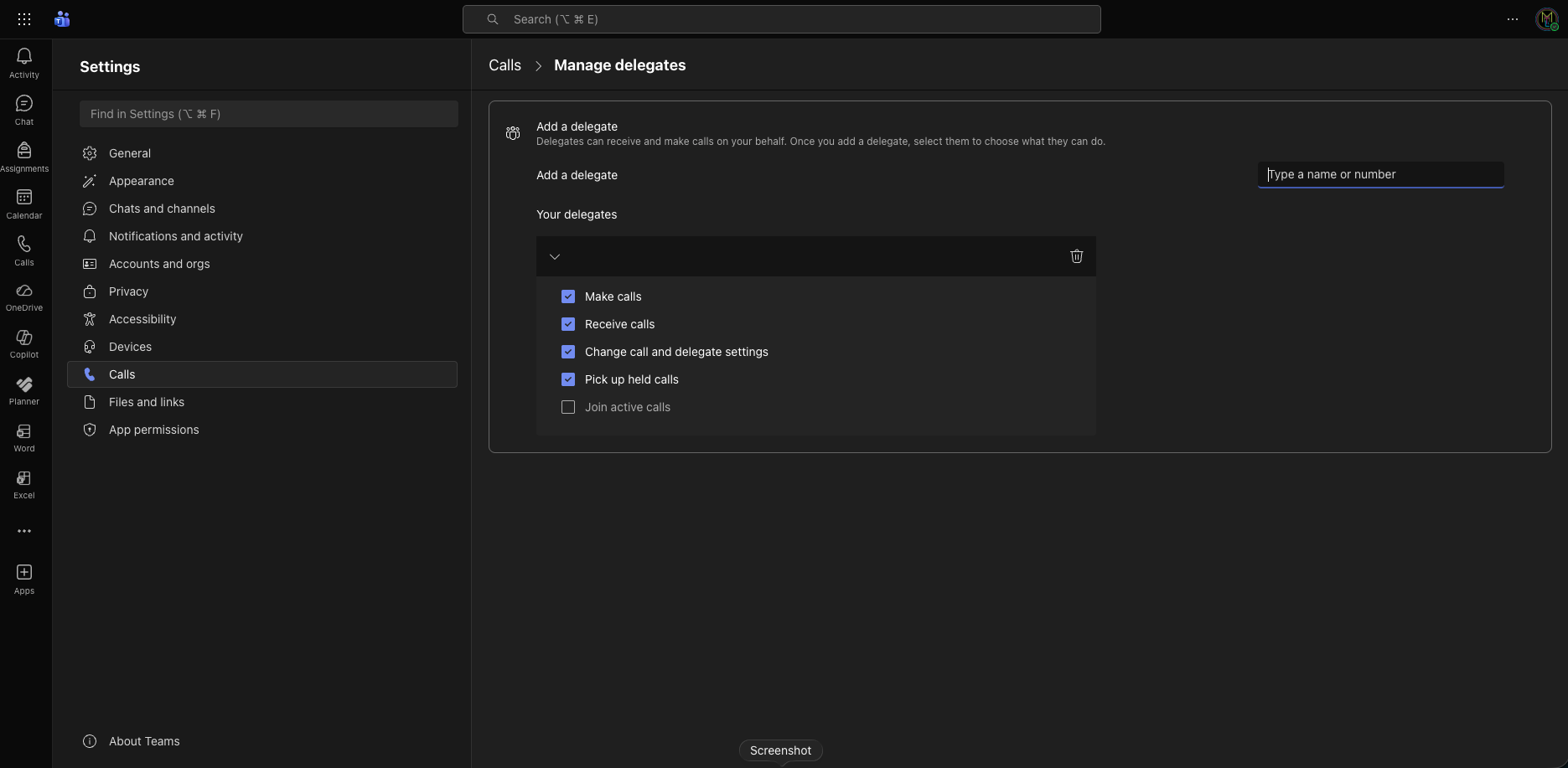Open Privacy settings
Image resolution: width=1568 pixels, height=768 pixels.
coord(262,291)
